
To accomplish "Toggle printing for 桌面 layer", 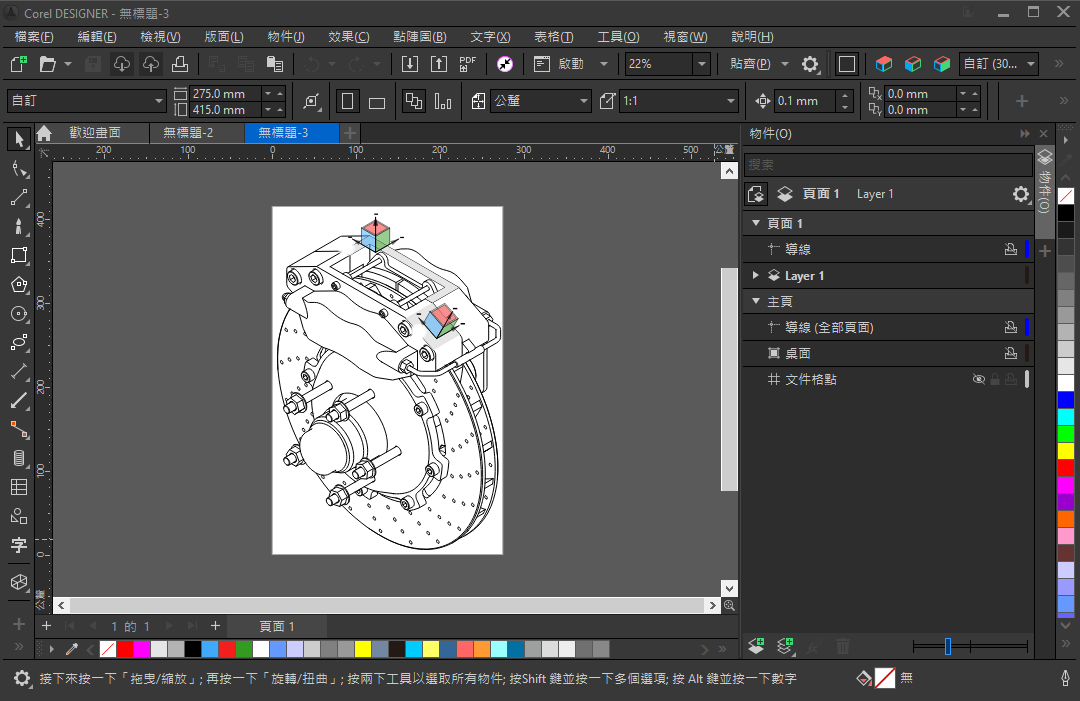I will (x=1011, y=354).
